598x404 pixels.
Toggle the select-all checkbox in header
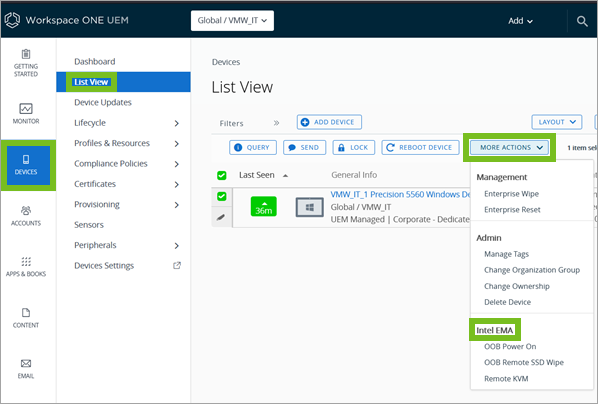222,175
